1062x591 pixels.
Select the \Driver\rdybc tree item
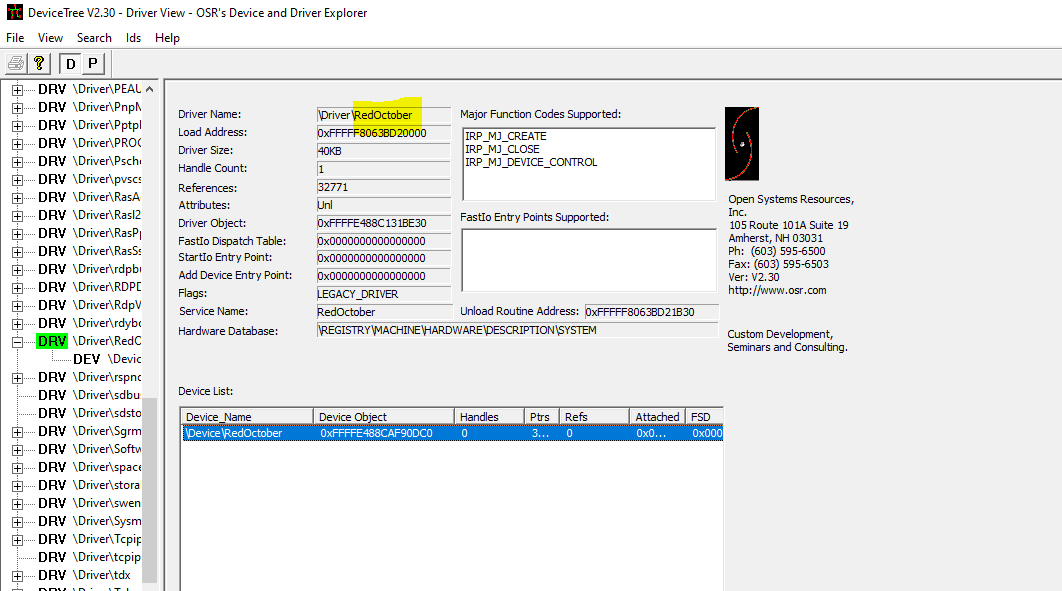[89, 323]
